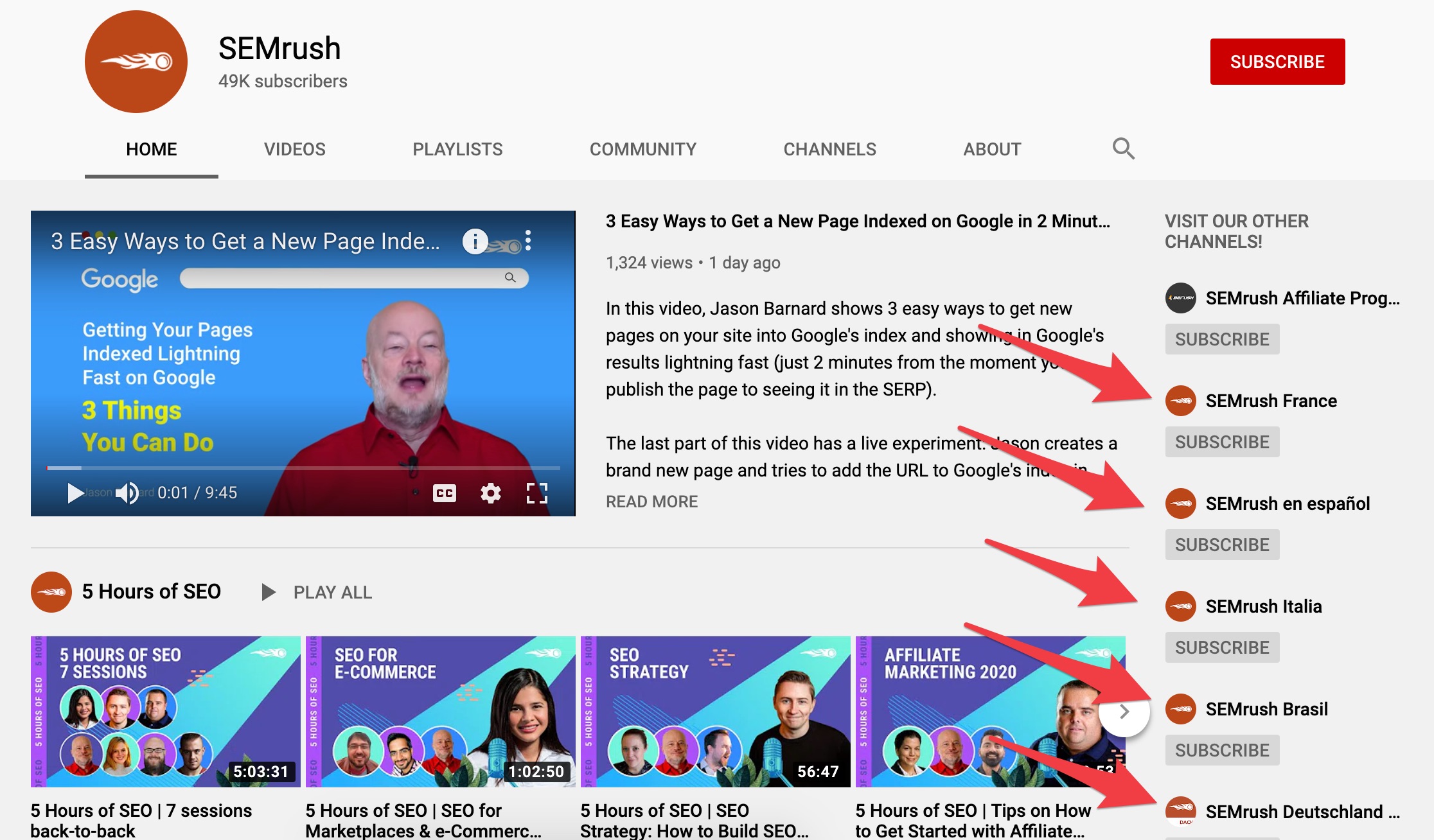Subscribe to SEMrush en español channel

click(1222, 545)
